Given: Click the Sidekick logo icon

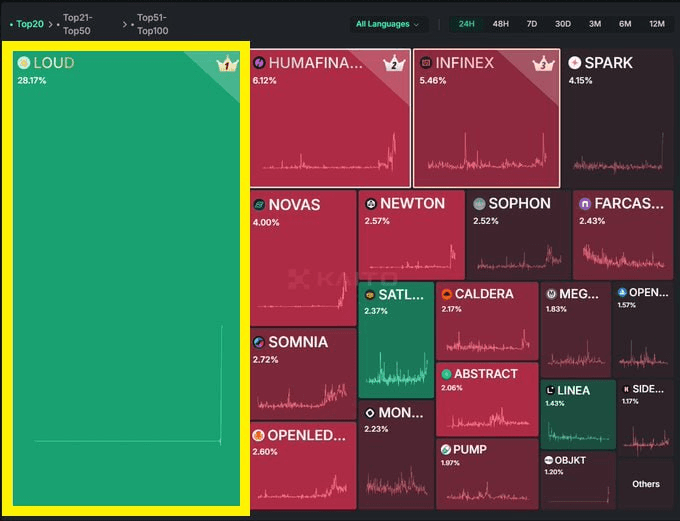Looking at the screenshot, I should point(626,389).
